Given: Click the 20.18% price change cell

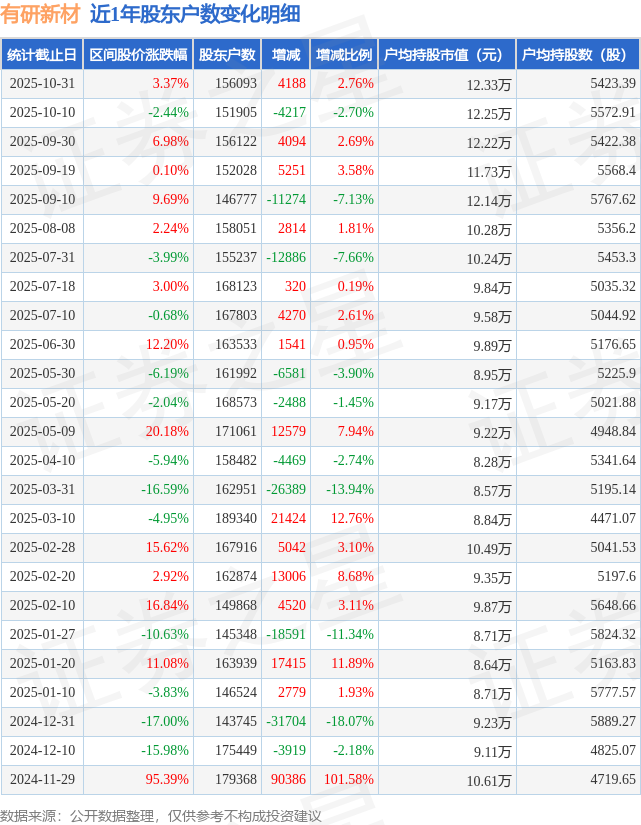Looking at the screenshot, I should (x=167, y=432).
